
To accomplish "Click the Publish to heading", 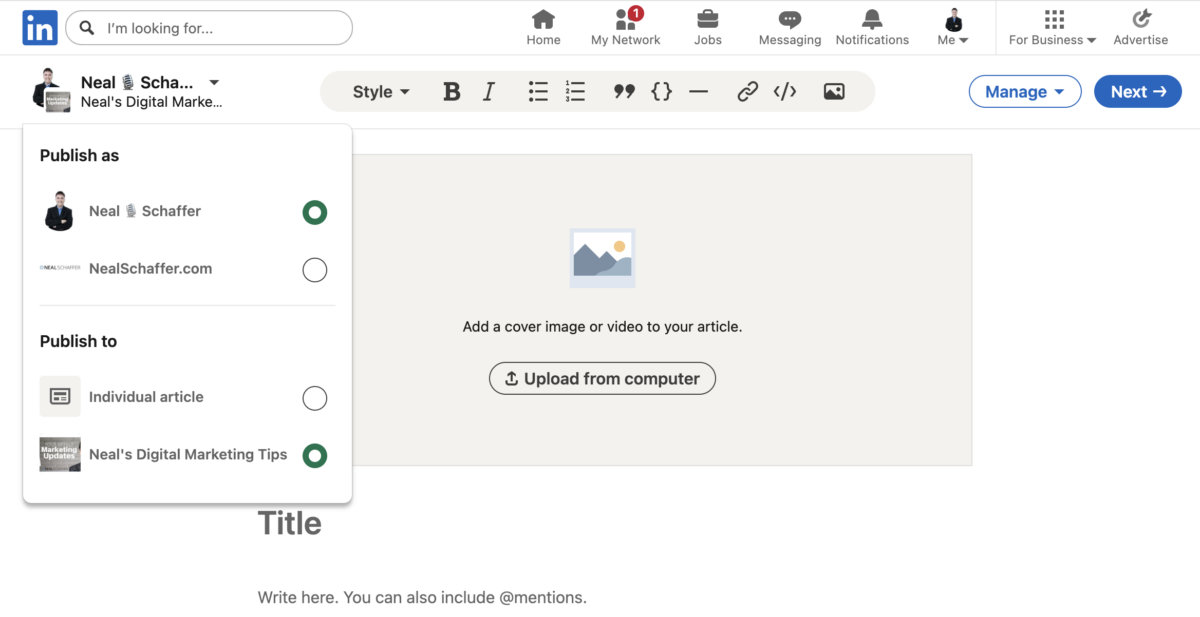I will coord(78,342).
